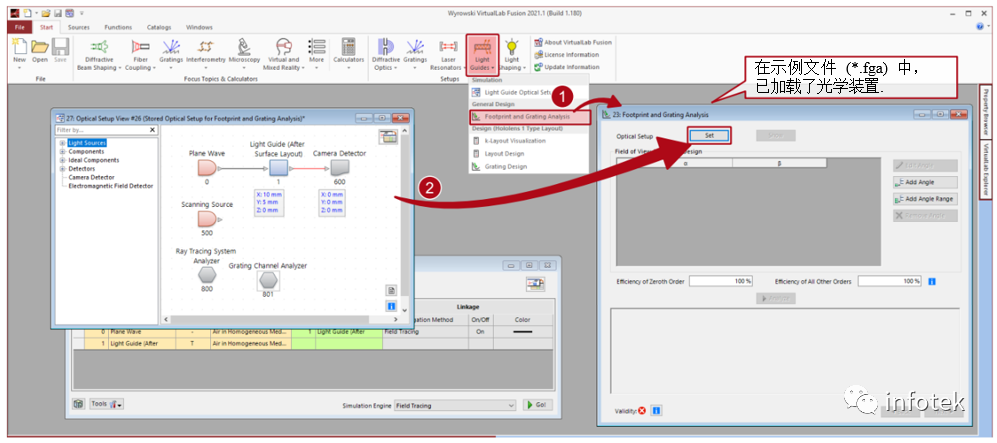Open the Fiber Coupling topic
Screen dimensions: 997x443
140,54
